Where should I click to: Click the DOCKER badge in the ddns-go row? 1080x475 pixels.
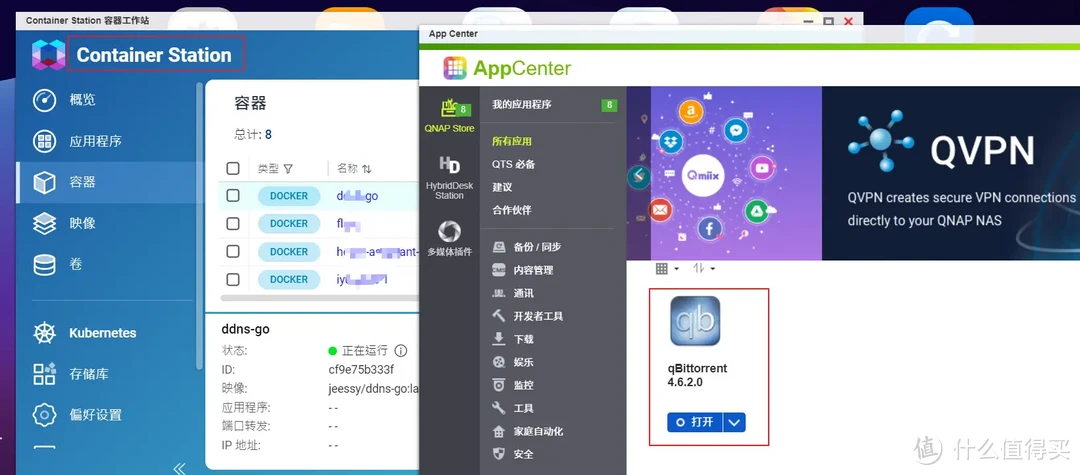pos(289,196)
